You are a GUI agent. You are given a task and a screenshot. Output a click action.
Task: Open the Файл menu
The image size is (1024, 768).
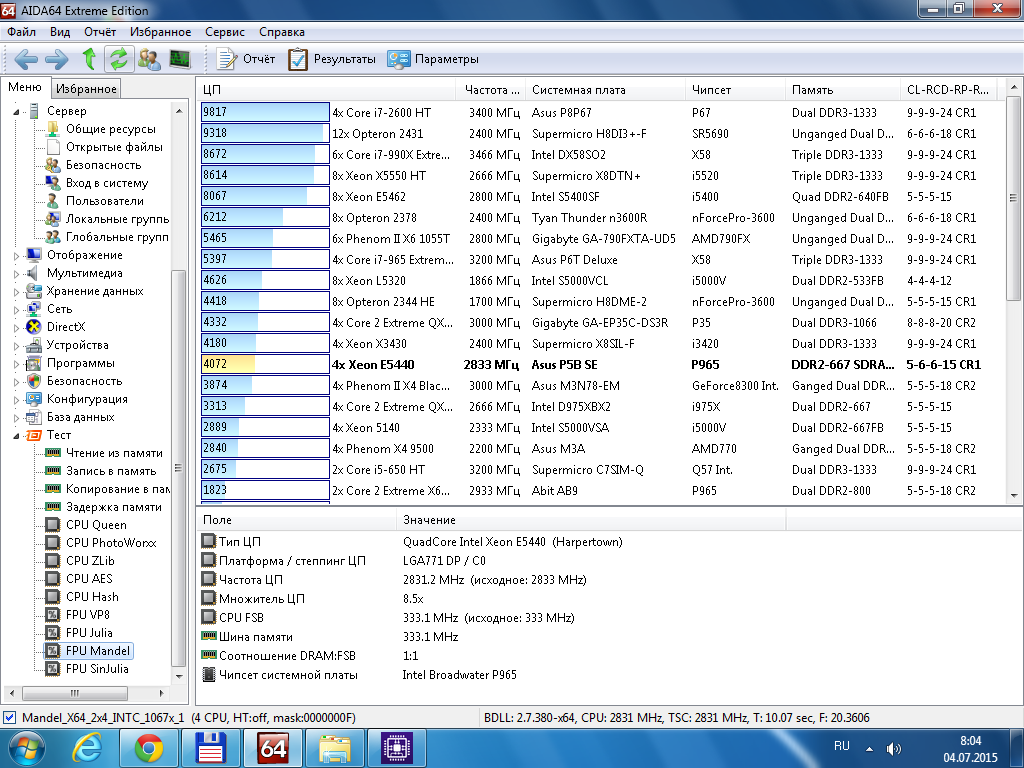[22, 32]
